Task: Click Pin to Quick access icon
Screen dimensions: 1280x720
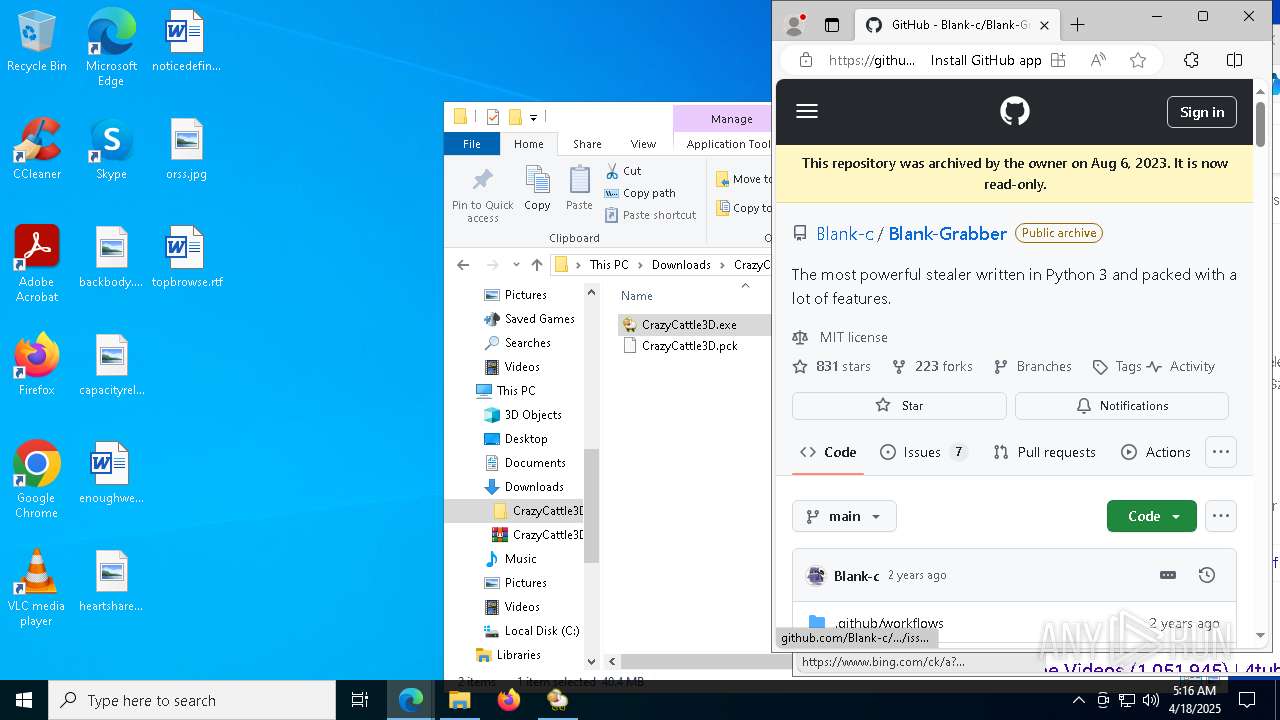Action: 482,195
